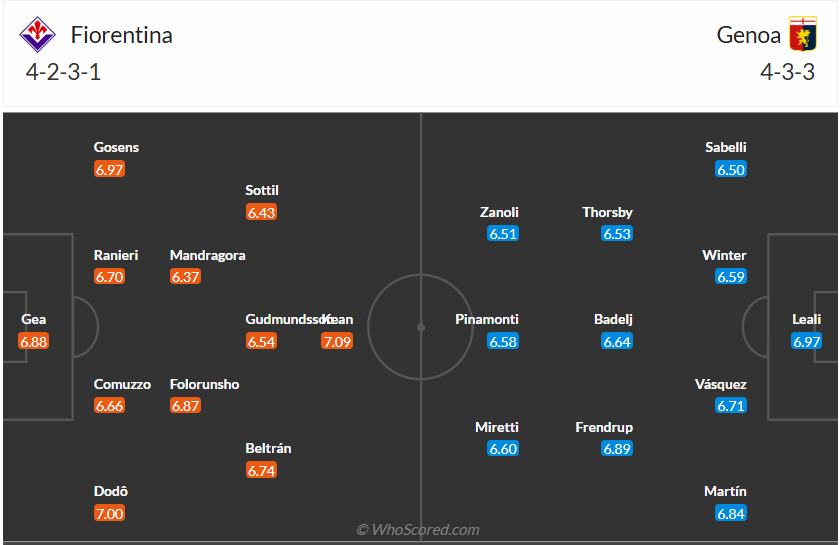Click Dodô's 7.00 rating badge

109,513
